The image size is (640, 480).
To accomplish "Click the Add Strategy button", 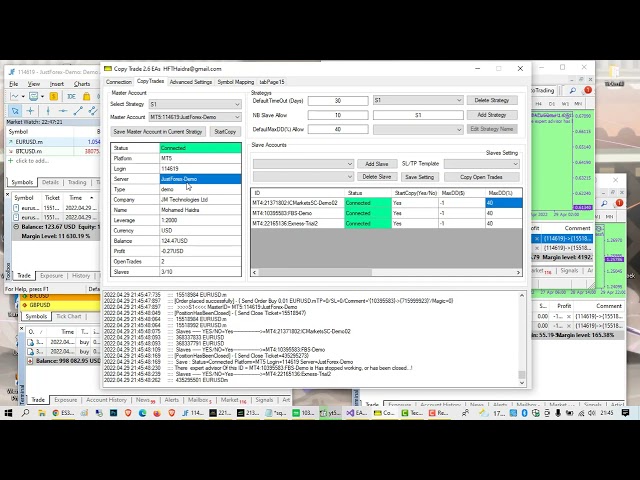I will tap(492, 115).
